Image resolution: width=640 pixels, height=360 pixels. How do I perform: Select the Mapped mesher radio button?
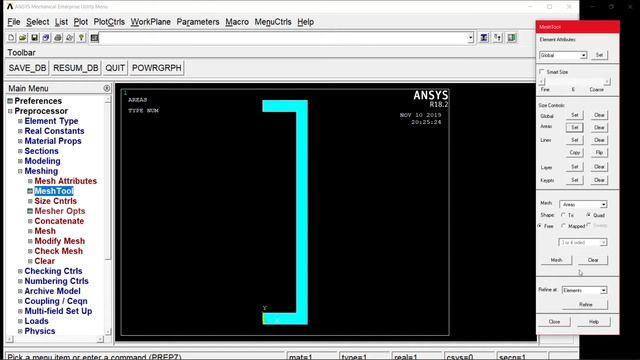pyautogui.click(x=563, y=226)
